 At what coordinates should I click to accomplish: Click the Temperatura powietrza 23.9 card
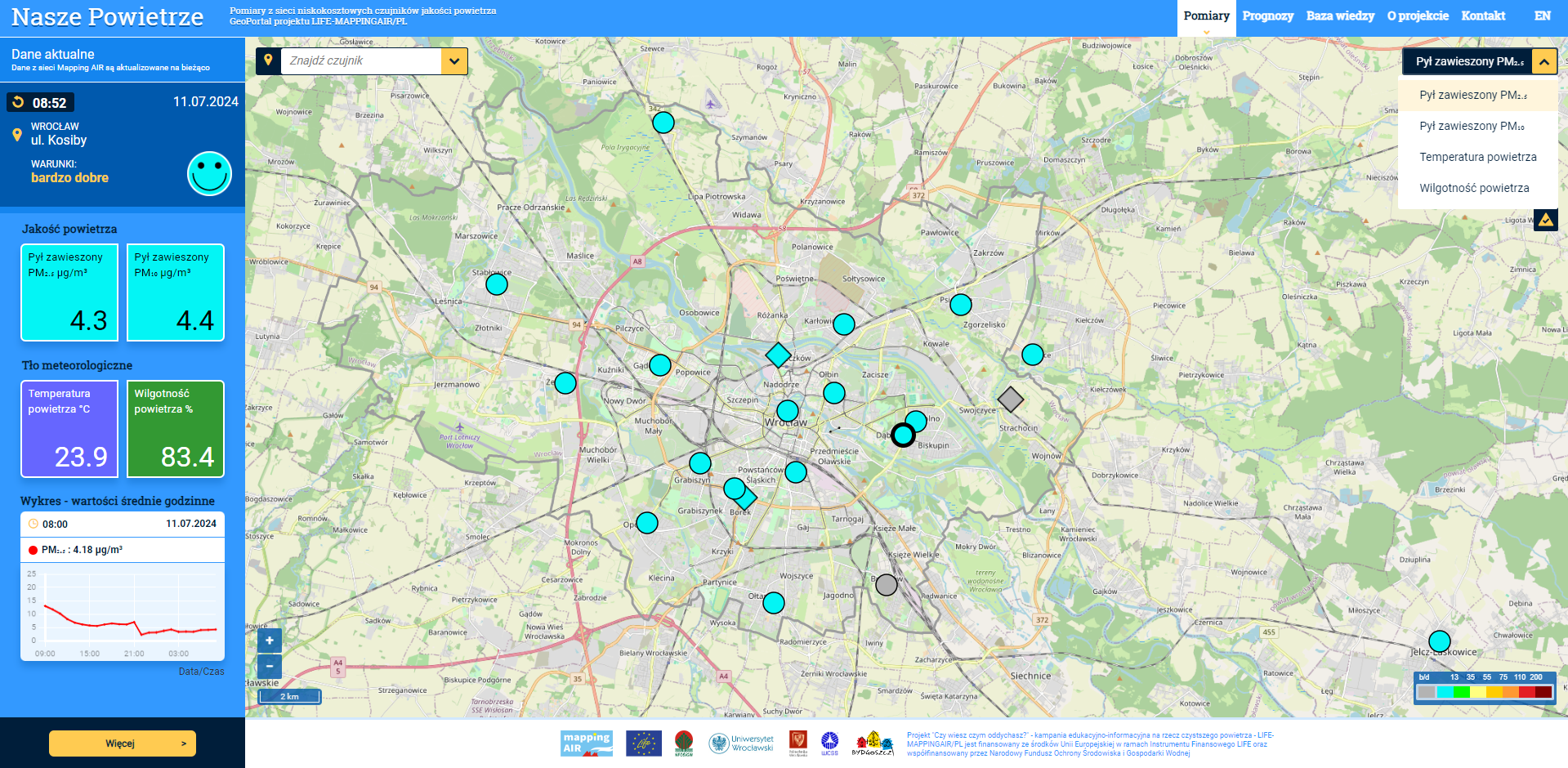tap(69, 429)
